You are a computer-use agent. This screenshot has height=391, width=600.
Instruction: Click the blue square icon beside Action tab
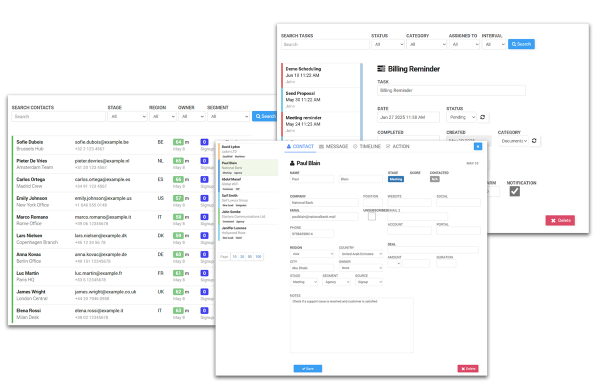478,147
